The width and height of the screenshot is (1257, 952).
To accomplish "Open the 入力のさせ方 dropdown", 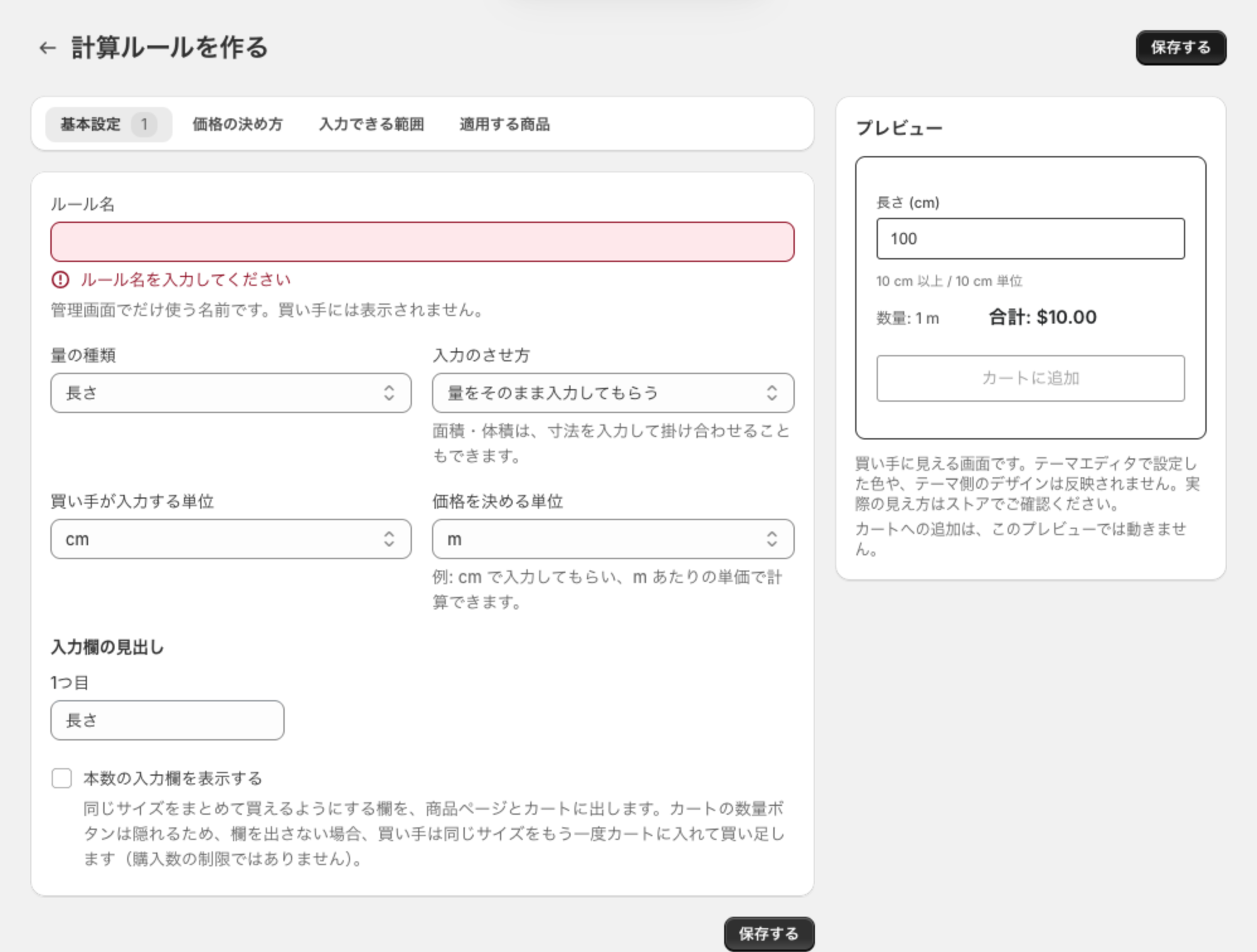I will coord(613,393).
